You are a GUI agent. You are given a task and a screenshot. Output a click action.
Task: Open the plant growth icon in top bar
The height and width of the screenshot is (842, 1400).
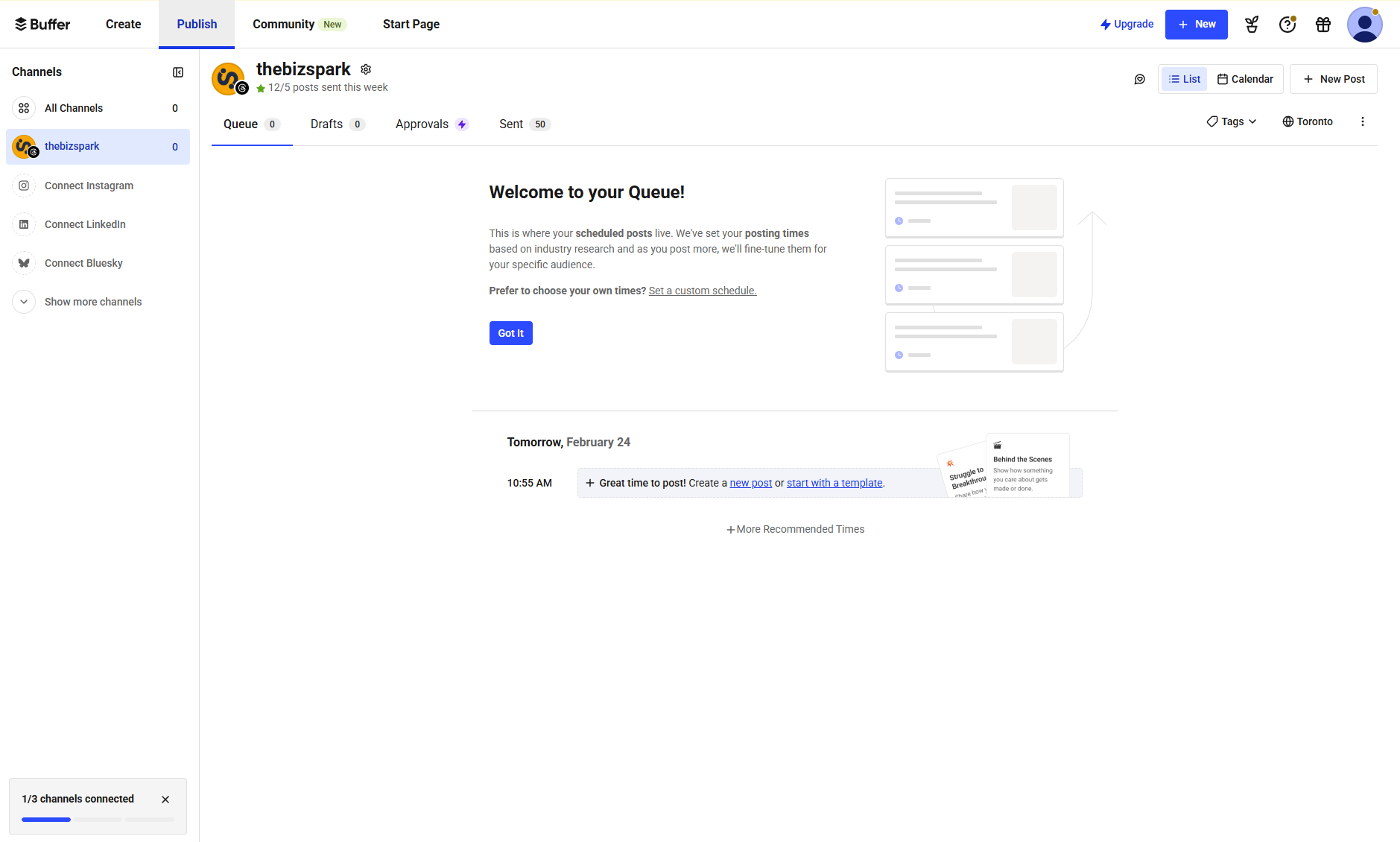point(1251,24)
